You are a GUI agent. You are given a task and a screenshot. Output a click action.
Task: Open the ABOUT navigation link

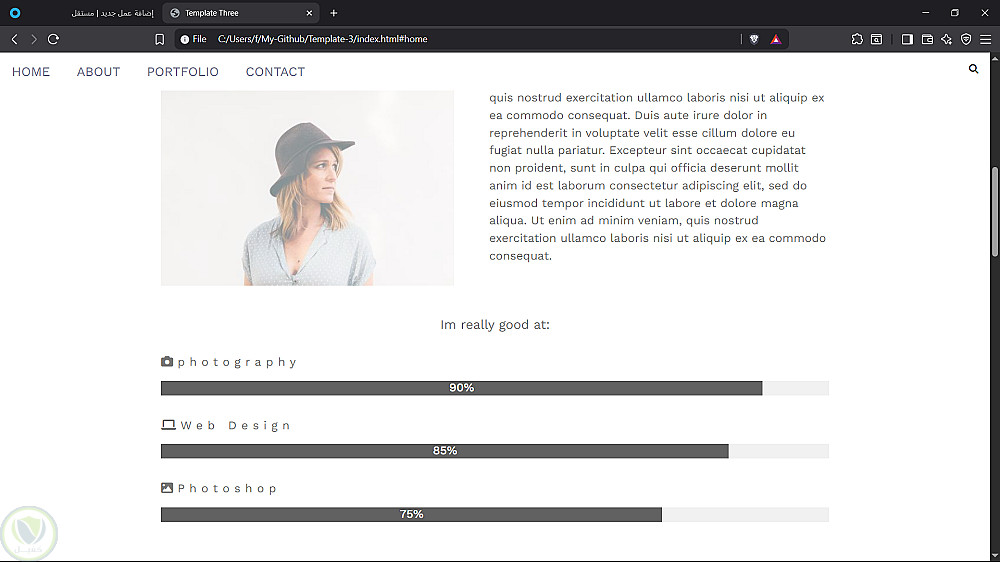pos(98,72)
